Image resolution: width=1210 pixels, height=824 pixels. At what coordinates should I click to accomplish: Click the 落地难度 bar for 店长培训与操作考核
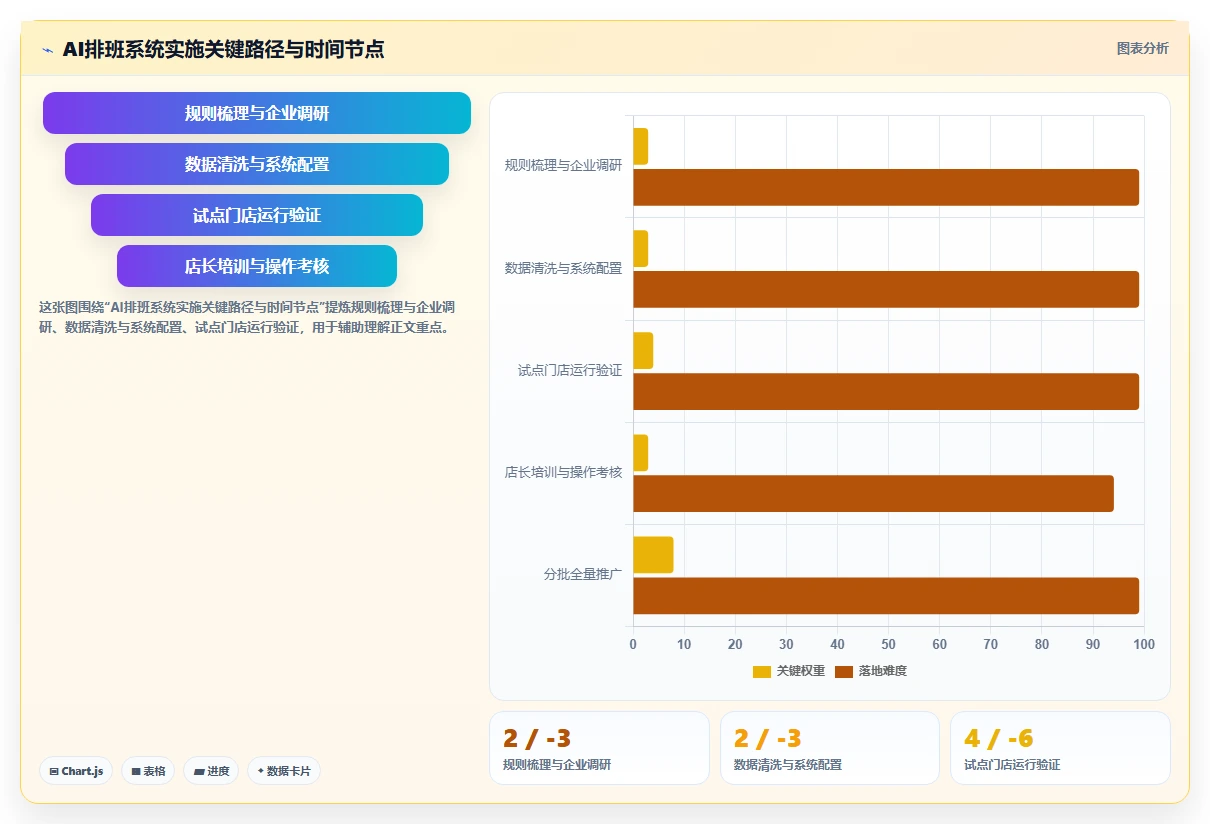(x=873, y=494)
